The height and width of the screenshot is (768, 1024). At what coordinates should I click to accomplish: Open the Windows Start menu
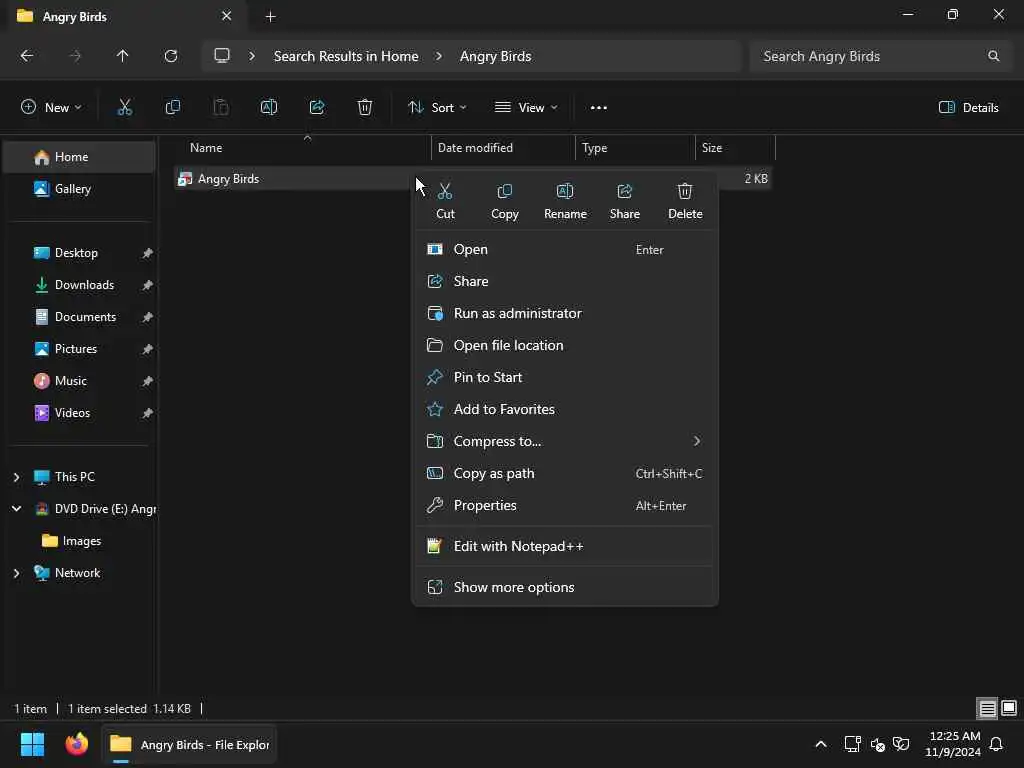(32, 744)
